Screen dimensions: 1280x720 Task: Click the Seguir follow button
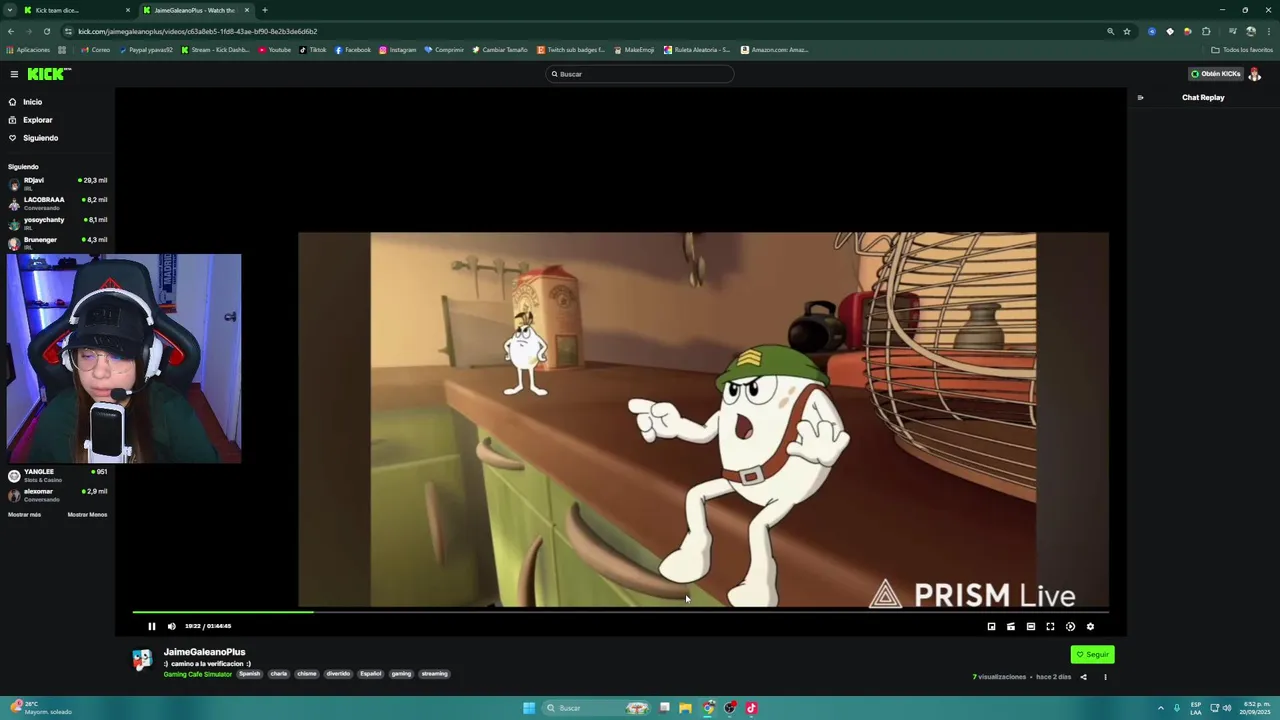pos(1092,654)
